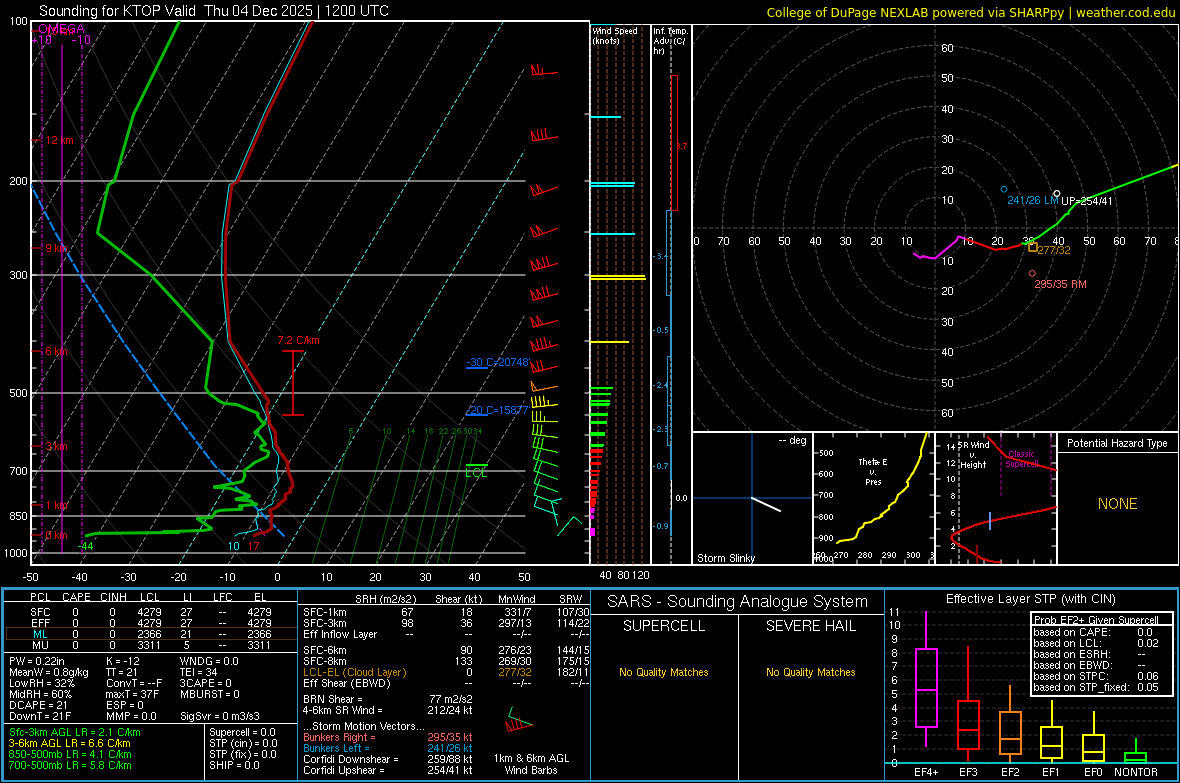Click the 700-500mb LR lapse rate line
This screenshot has width=1180, height=783.
[70, 765]
